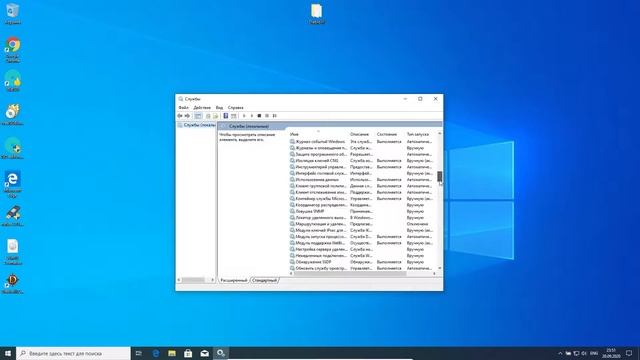Click the services list horizontal scrollbar left arrow
This screenshot has height=360, width=640.
291,274
